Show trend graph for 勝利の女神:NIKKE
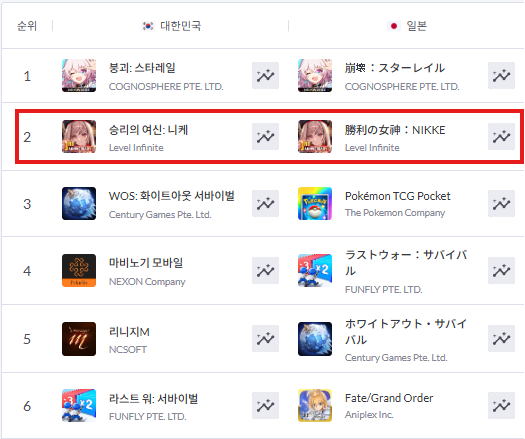 tap(501, 137)
